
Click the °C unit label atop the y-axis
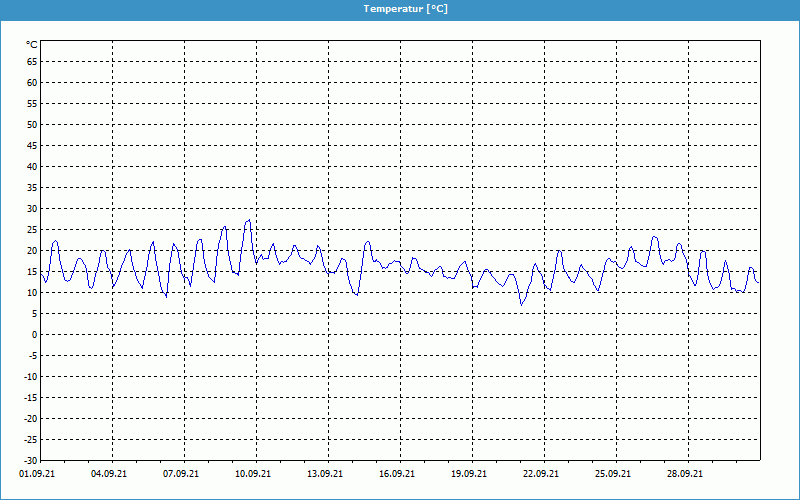(31, 44)
